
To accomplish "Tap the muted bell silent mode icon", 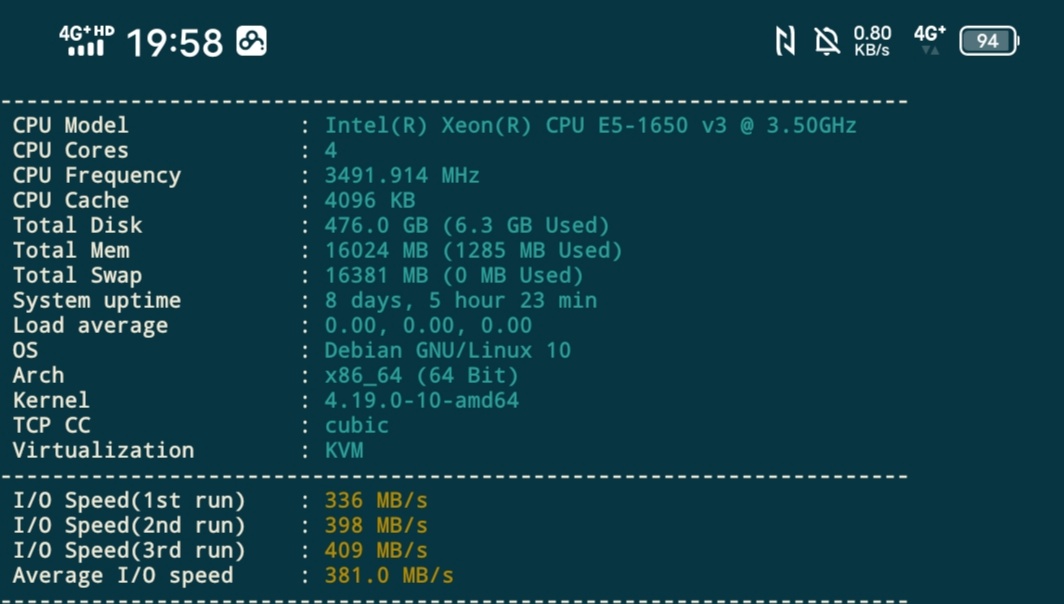I will coord(827,41).
